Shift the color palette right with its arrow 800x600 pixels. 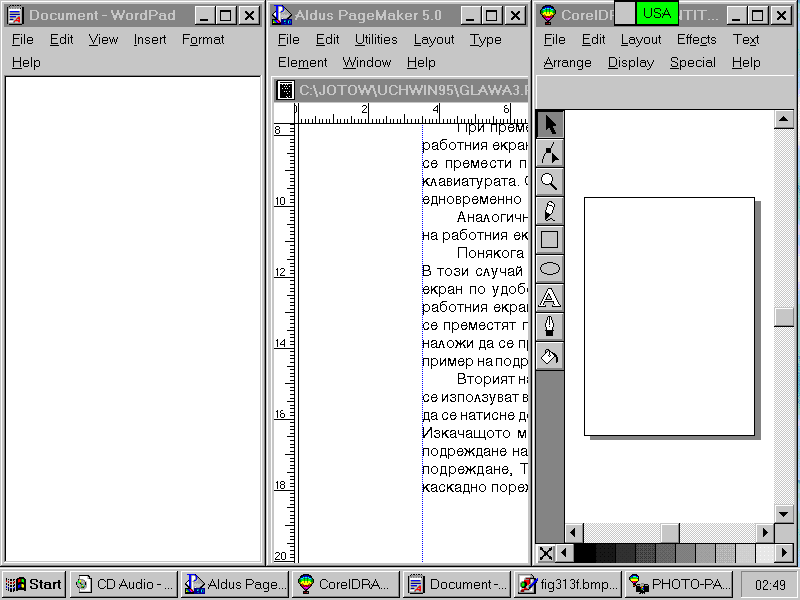pos(784,553)
